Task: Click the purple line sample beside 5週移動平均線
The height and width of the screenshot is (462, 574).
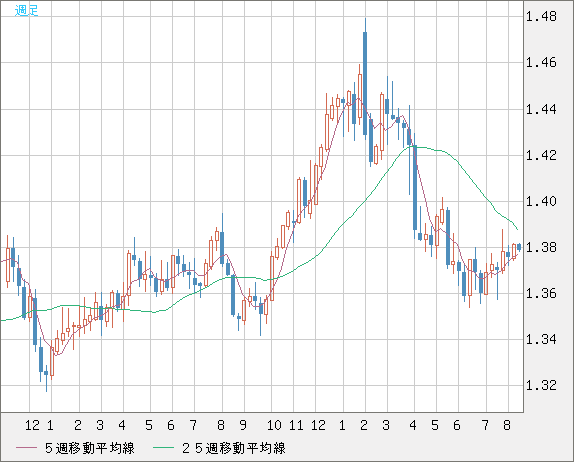Action: tap(26, 448)
